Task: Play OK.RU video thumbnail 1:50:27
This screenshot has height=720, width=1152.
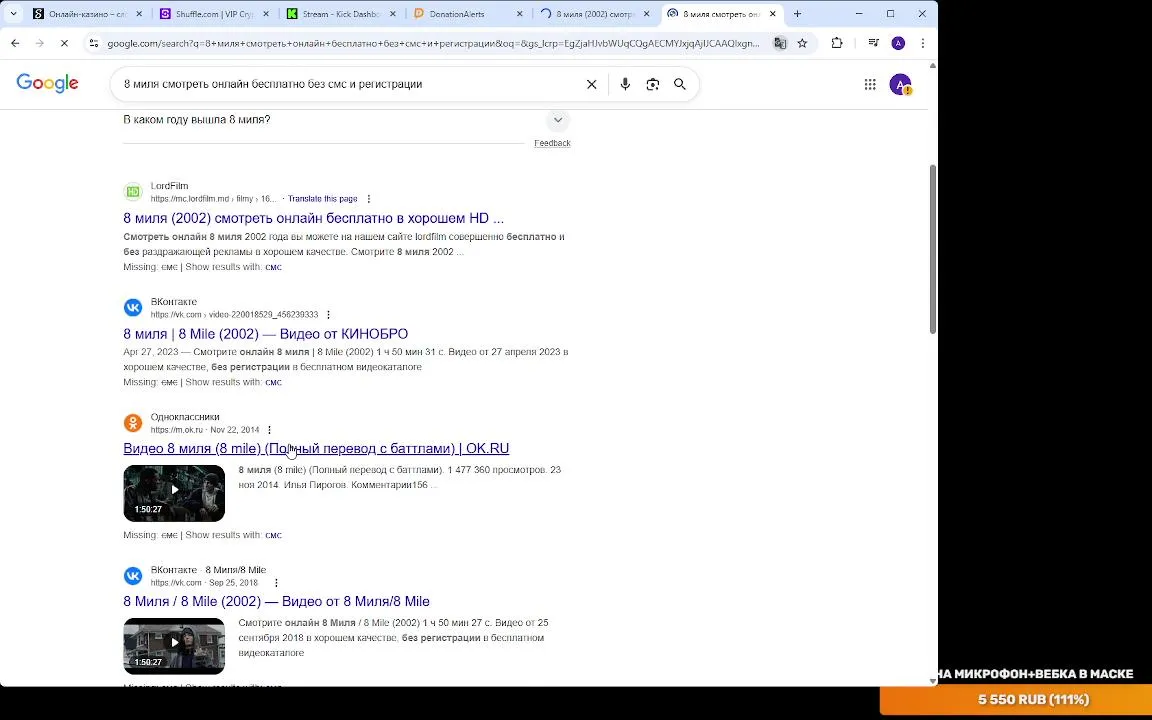Action: 174,493
